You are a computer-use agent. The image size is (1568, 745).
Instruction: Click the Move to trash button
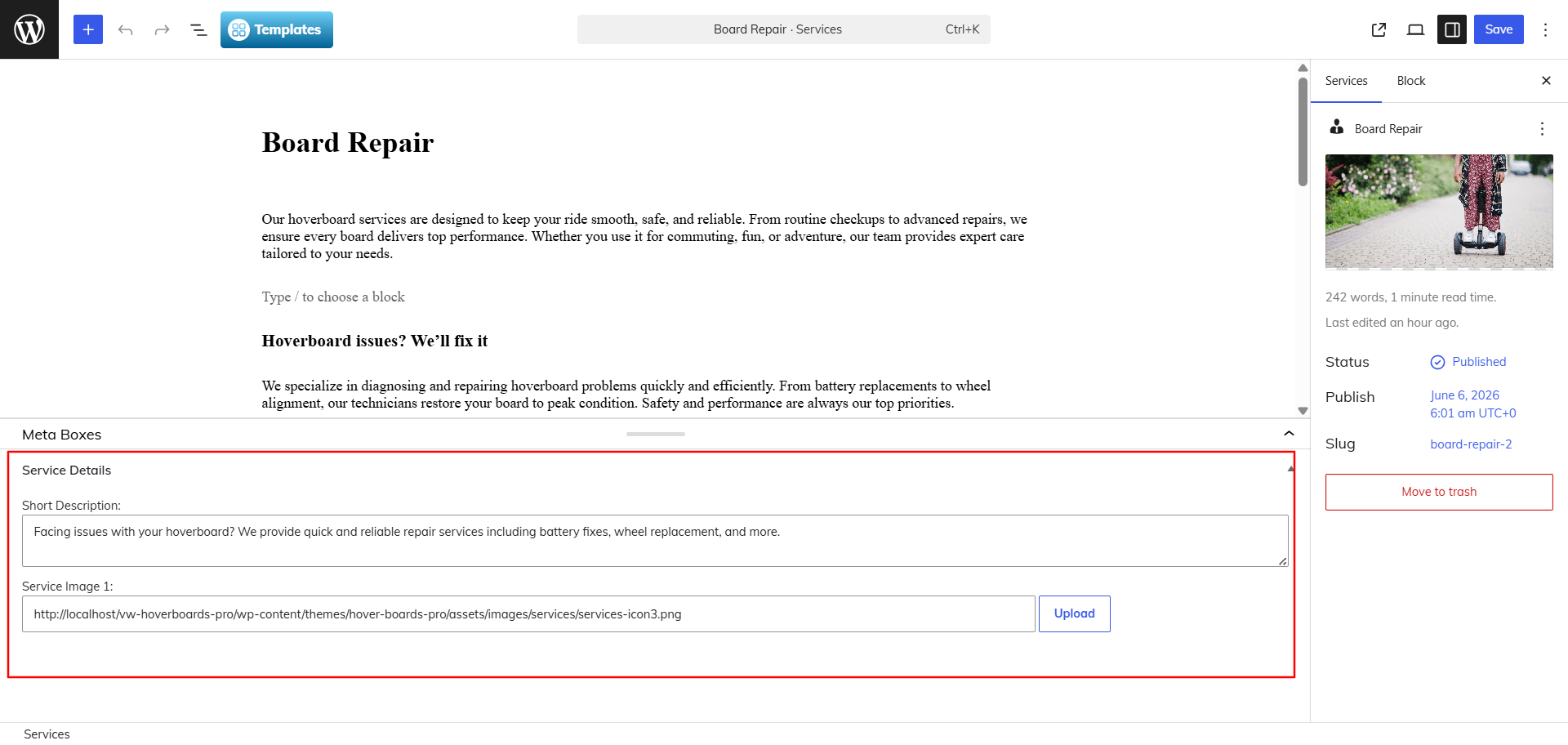tap(1439, 492)
